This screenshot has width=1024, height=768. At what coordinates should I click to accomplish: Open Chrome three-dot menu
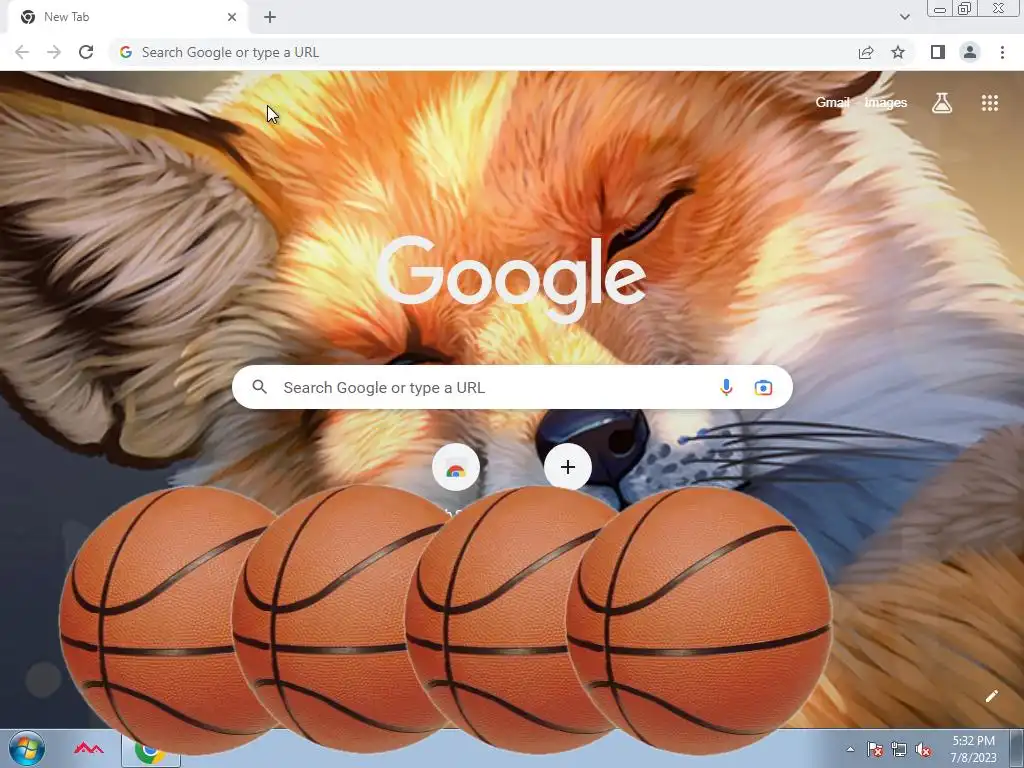[x=1002, y=52]
